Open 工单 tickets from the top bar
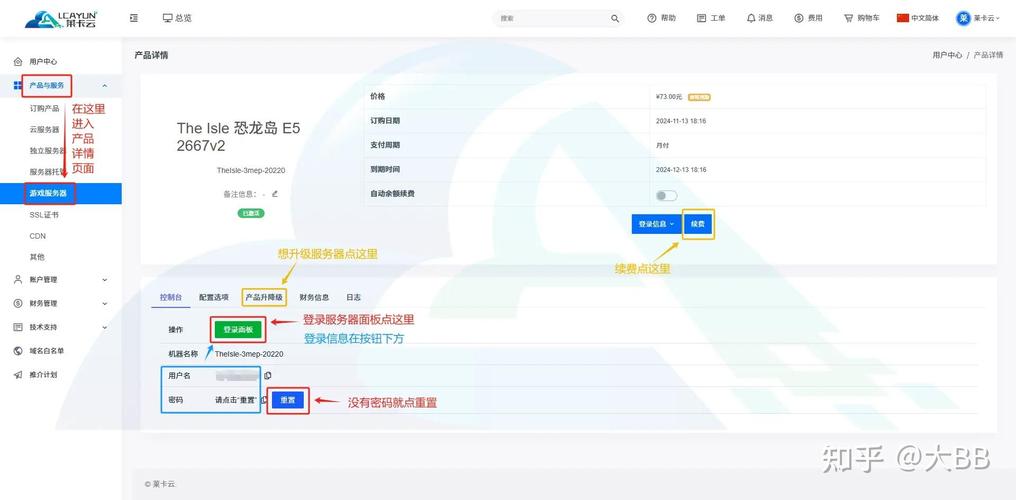This screenshot has height=500, width=1016. pos(711,18)
